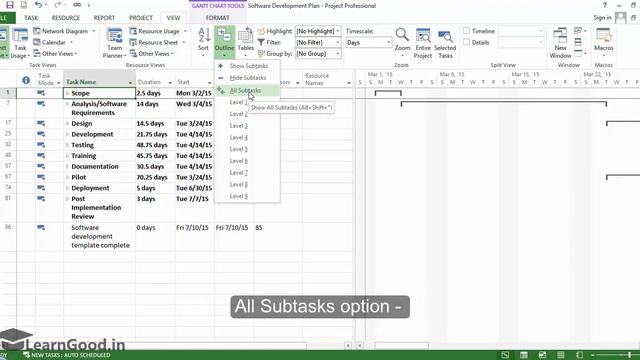
Task: Open Task Name column filter arrow
Action: point(130,82)
